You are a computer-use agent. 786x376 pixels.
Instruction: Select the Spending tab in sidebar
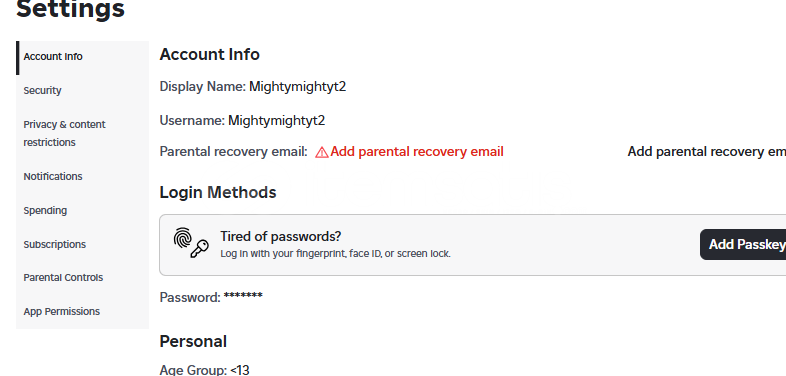[x=83, y=211]
